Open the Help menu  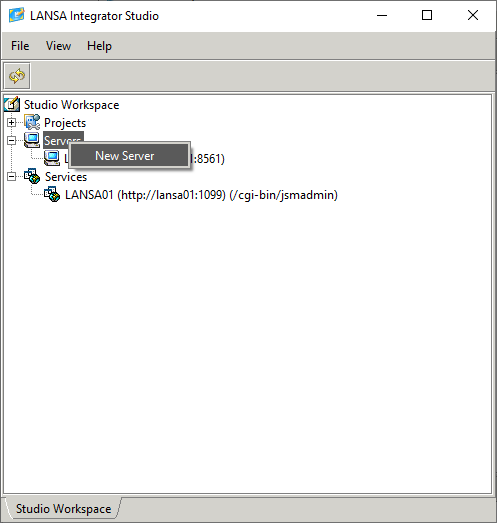[x=99, y=46]
